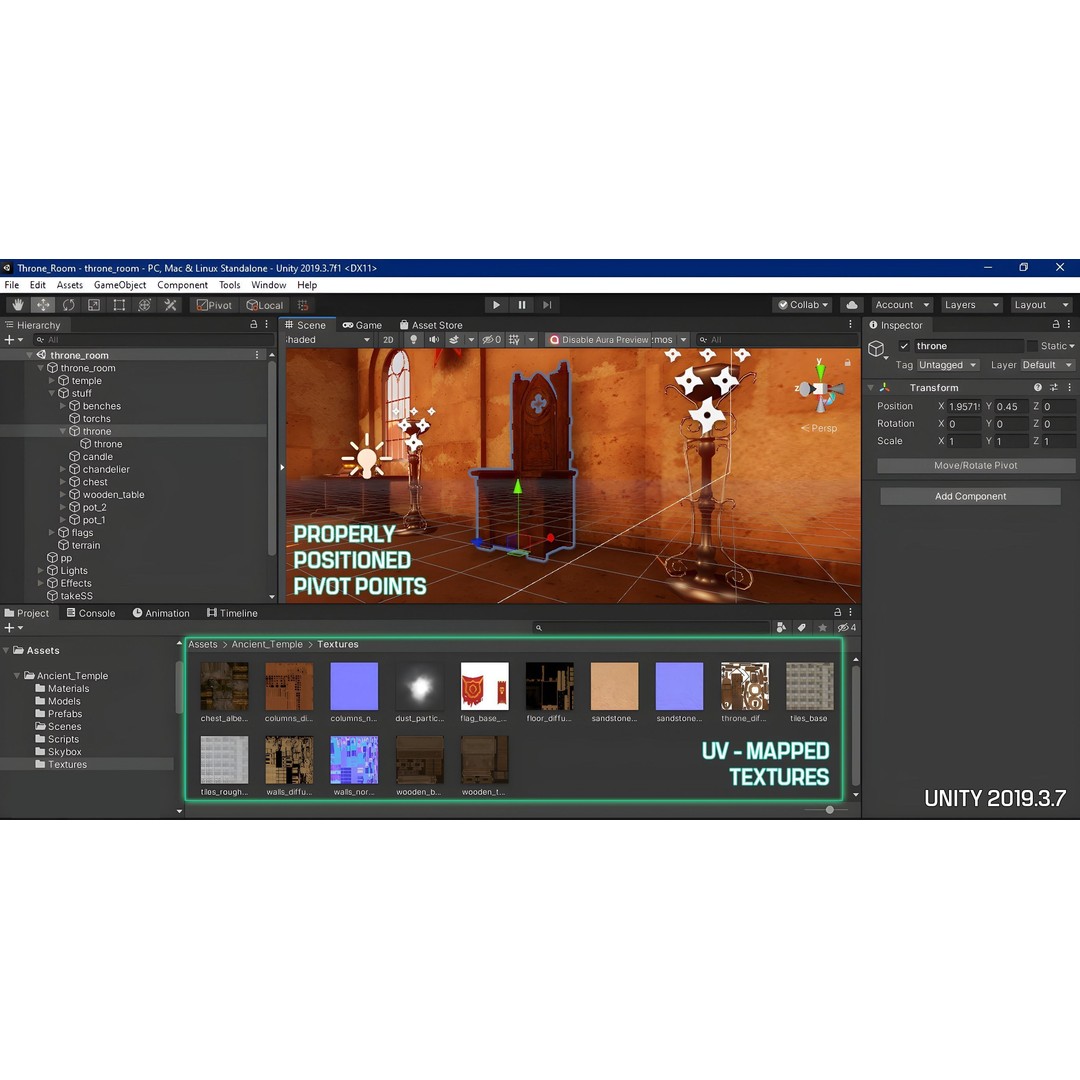Open the GameObject menu
The height and width of the screenshot is (1080, 1080).
[x=120, y=285]
